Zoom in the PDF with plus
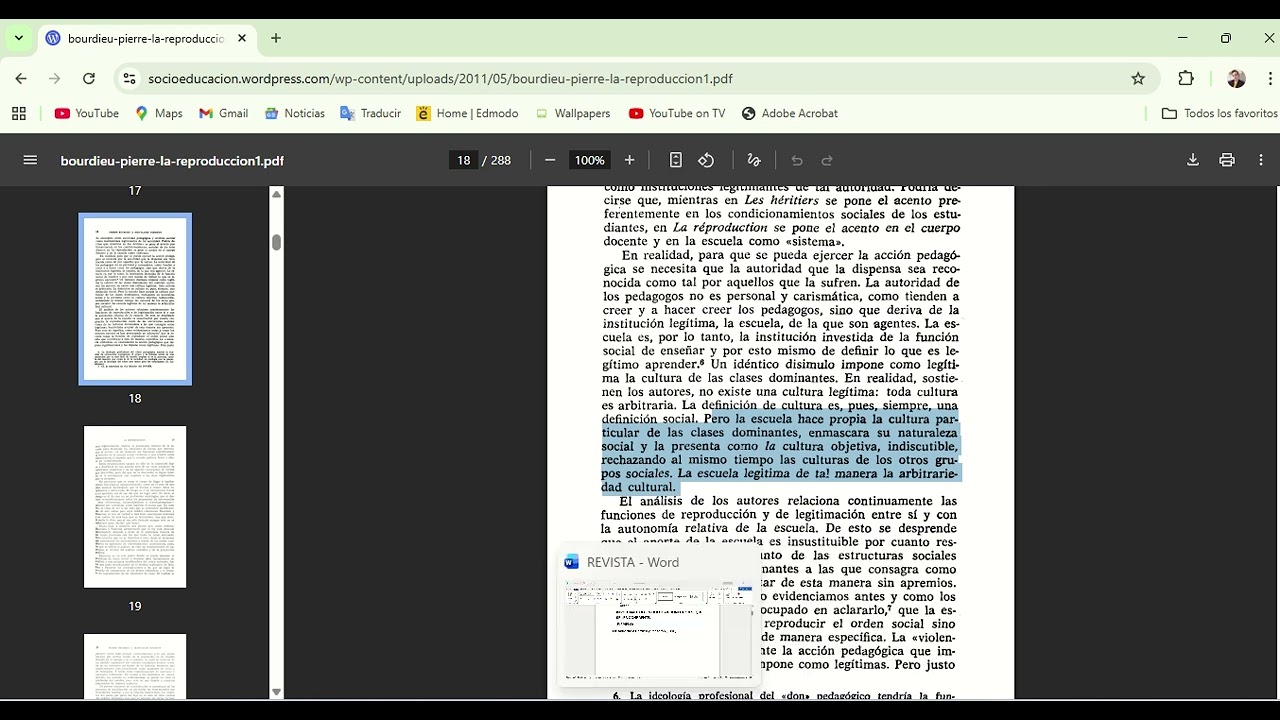The image size is (1280, 720). (629, 160)
